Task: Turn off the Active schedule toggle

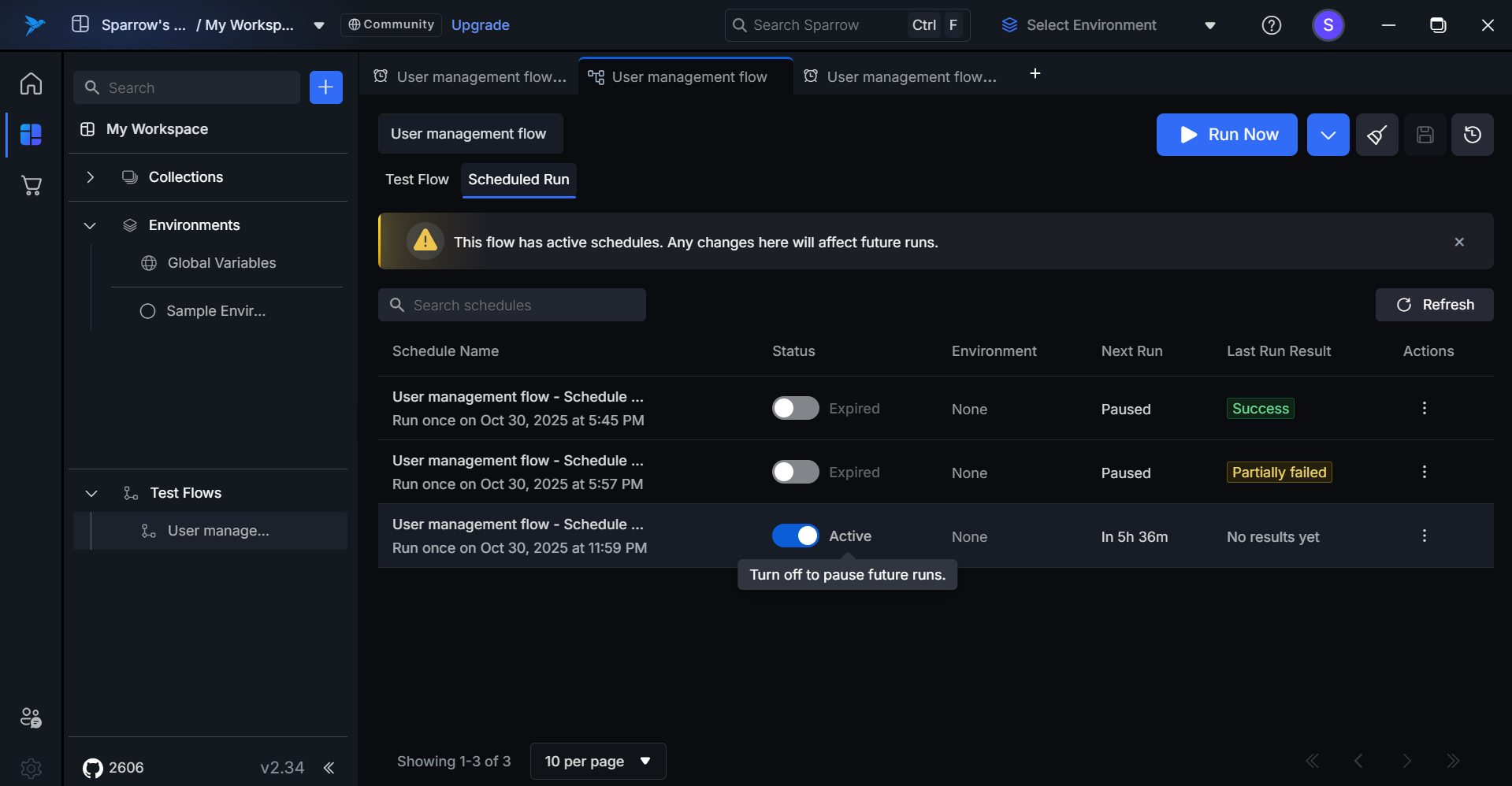Action: click(795, 536)
